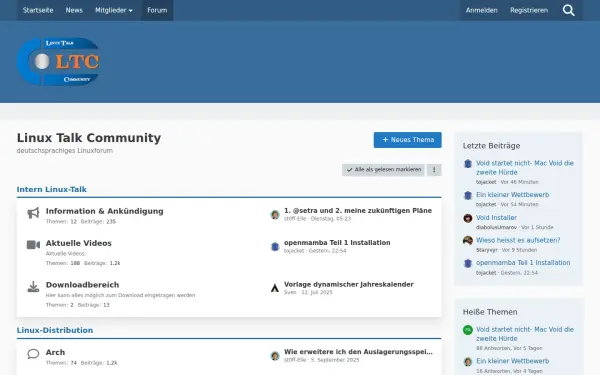Open the Information & Ankündigung forum
600x375 pixels.
pyautogui.click(x=104, y=211)
